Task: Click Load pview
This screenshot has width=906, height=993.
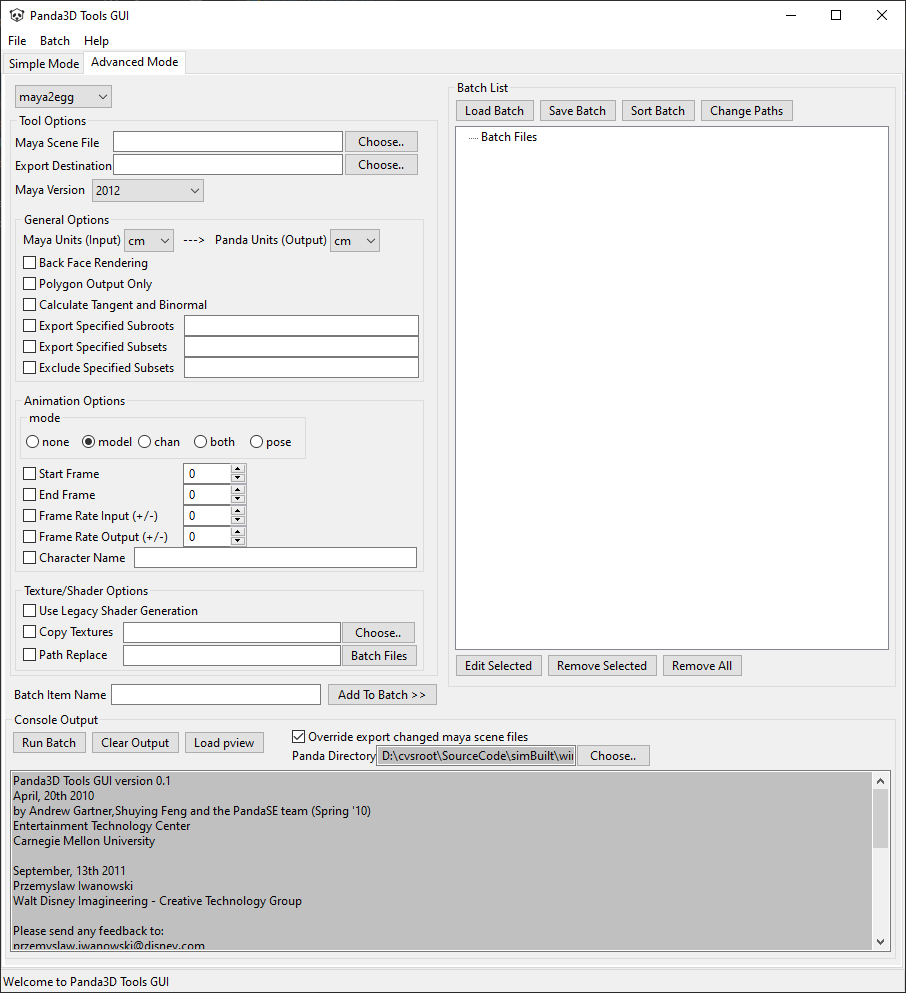Action: pos(224,743)
